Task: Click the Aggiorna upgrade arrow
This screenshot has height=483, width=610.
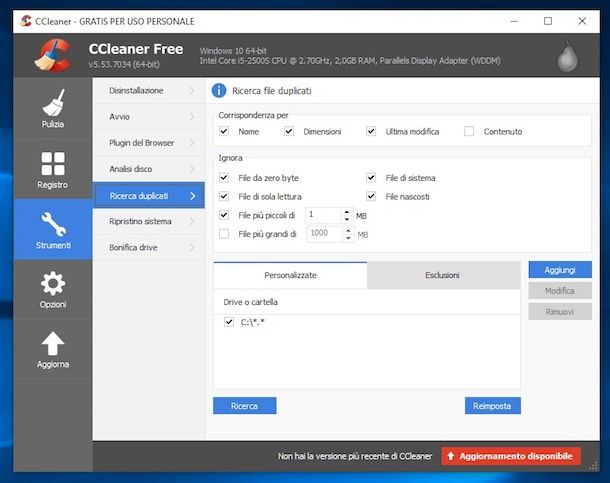Action: point(53,349)
